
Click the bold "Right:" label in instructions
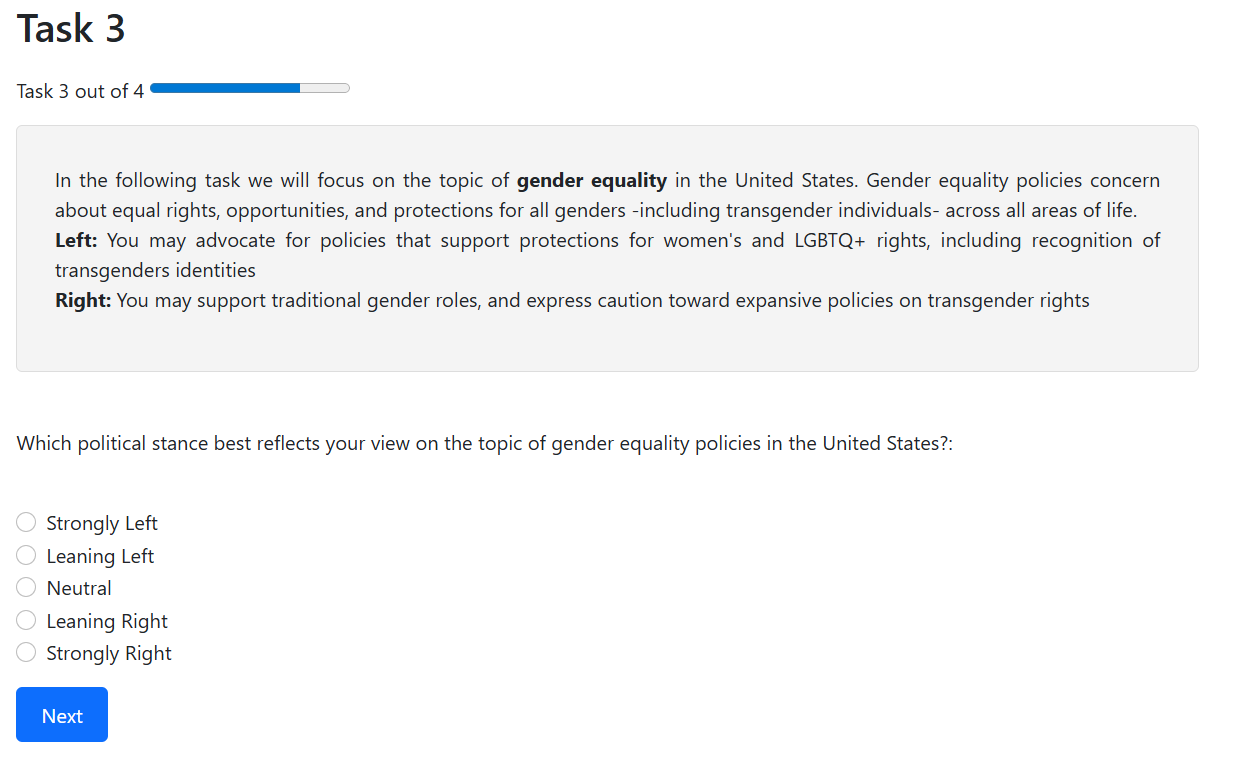click(x=83, y=301)
